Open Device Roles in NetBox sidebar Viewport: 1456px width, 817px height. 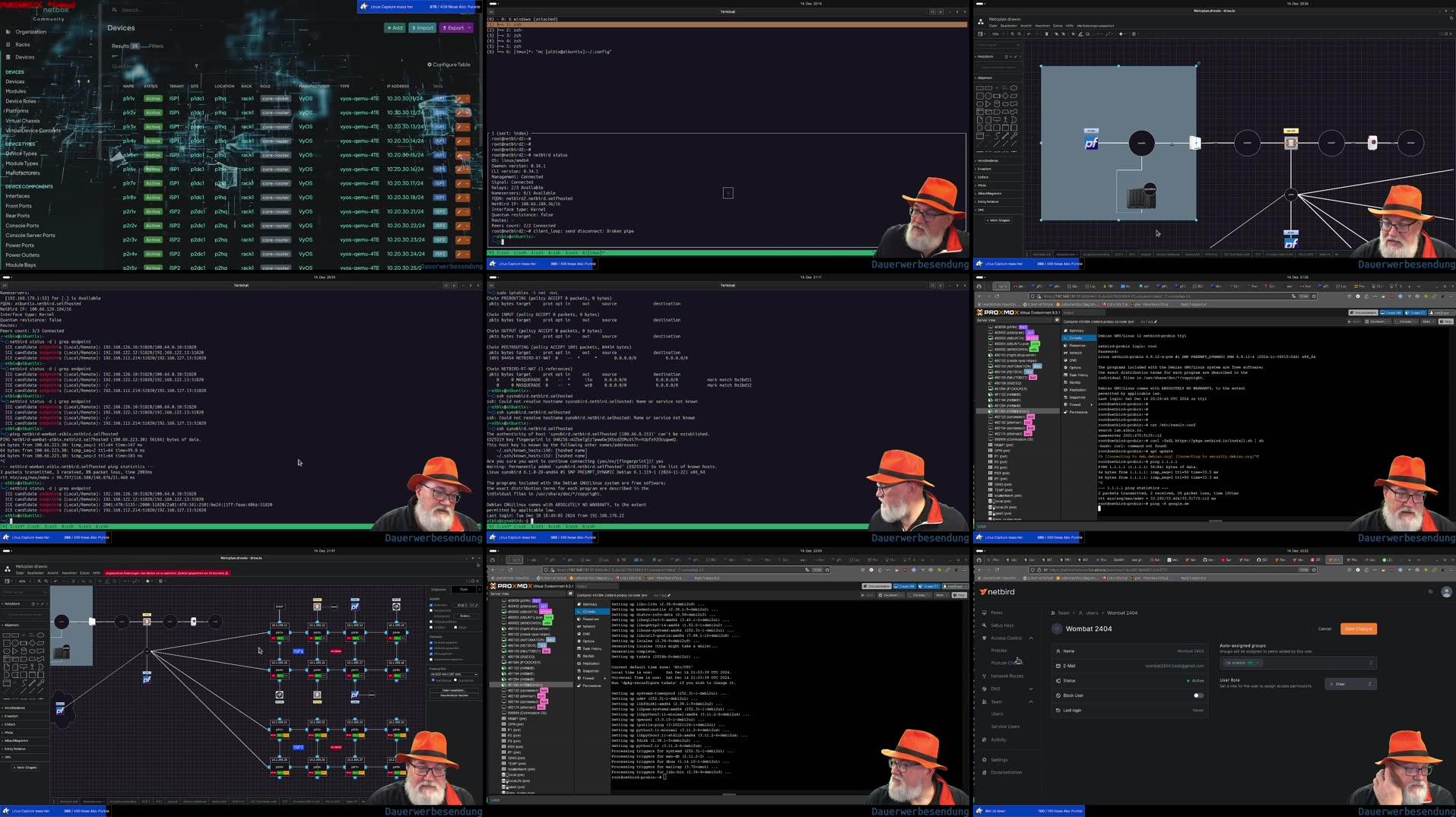[x=21, y=101]
